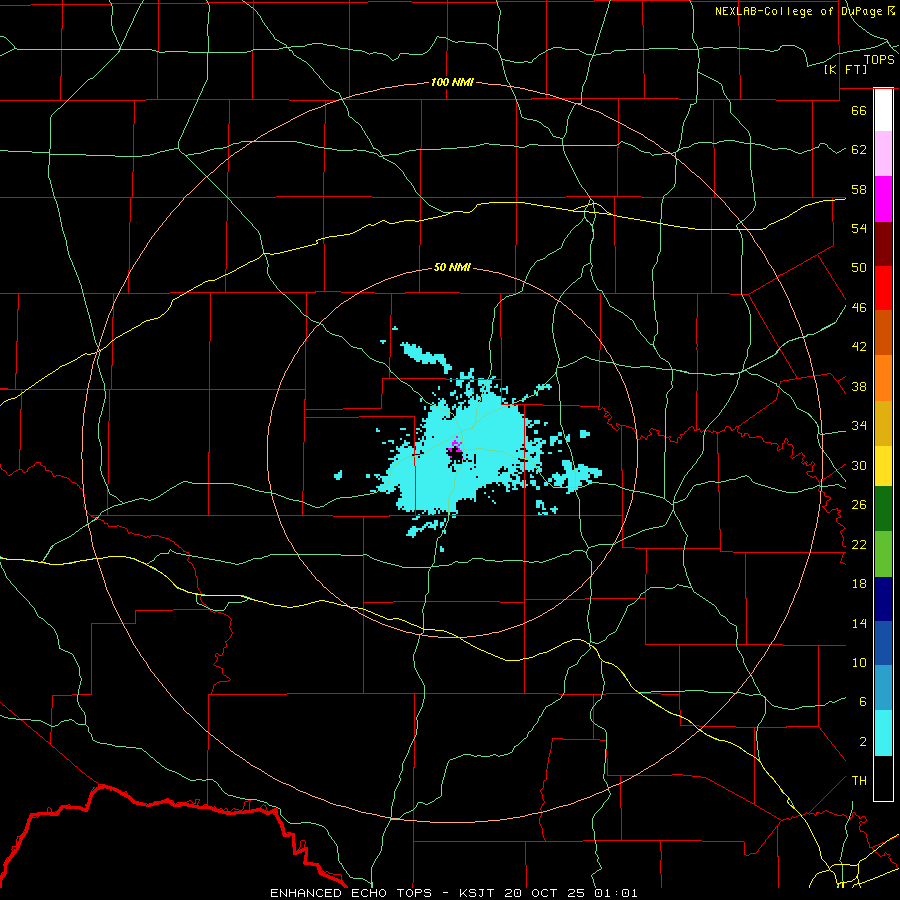Click the black TH threshold legend swatch
Viewport: 900px width, 900px height.
click(x=883, y=778)
